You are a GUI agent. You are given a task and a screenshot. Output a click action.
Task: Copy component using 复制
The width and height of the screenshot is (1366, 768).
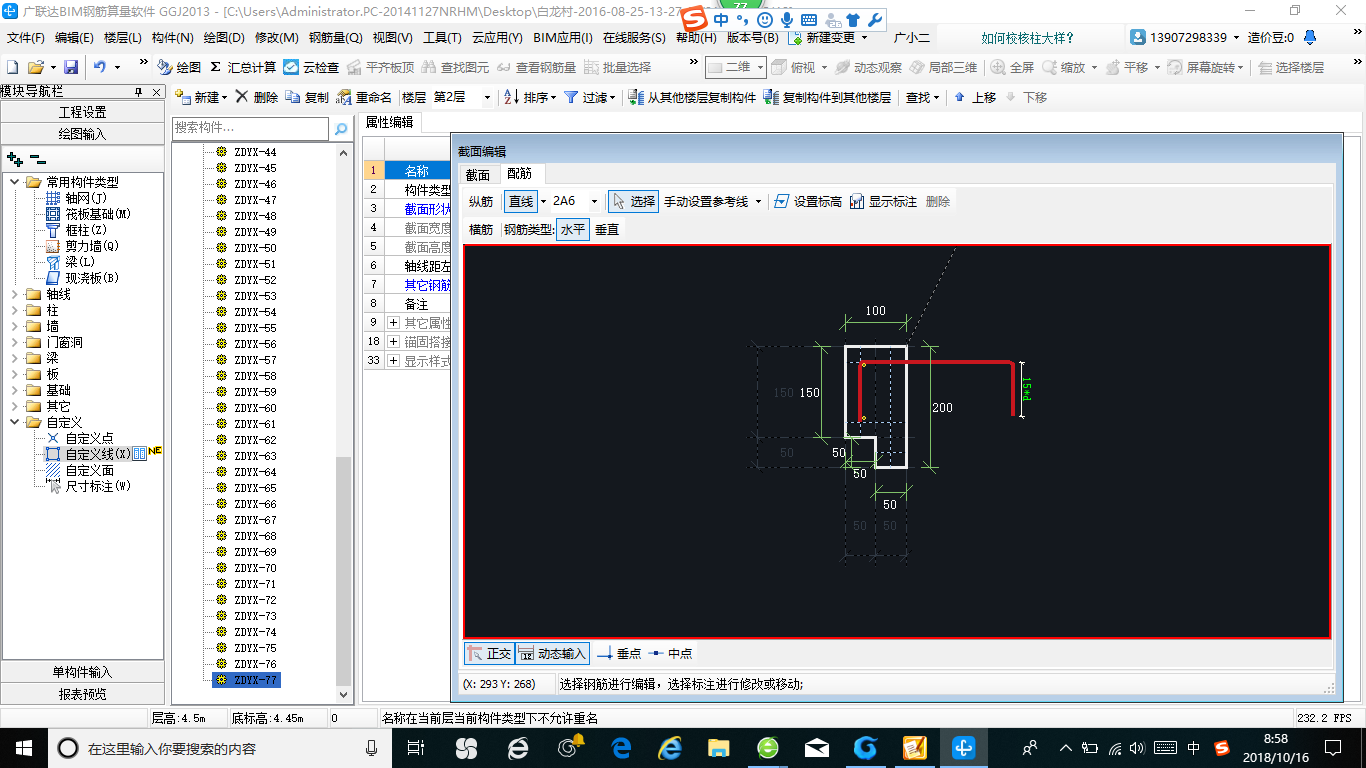click(307, 97)
